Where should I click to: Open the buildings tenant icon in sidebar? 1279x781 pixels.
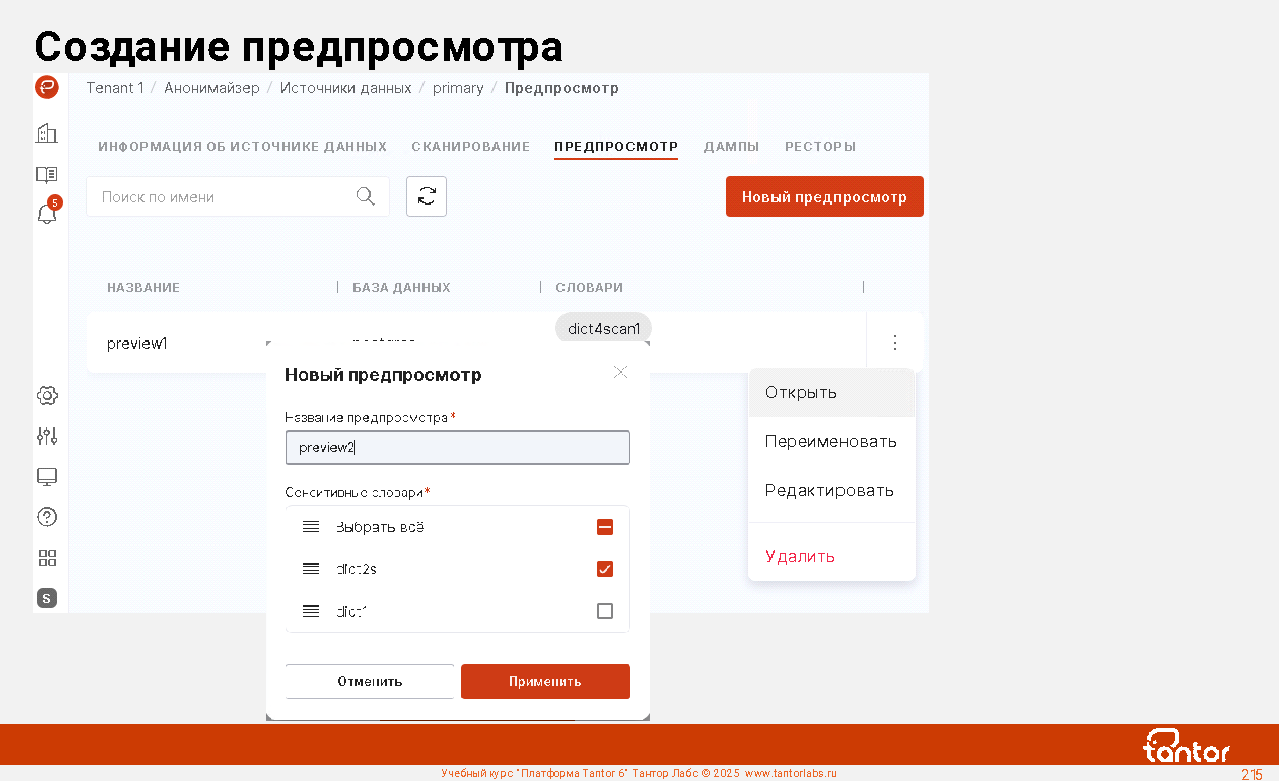click(47, 133)
